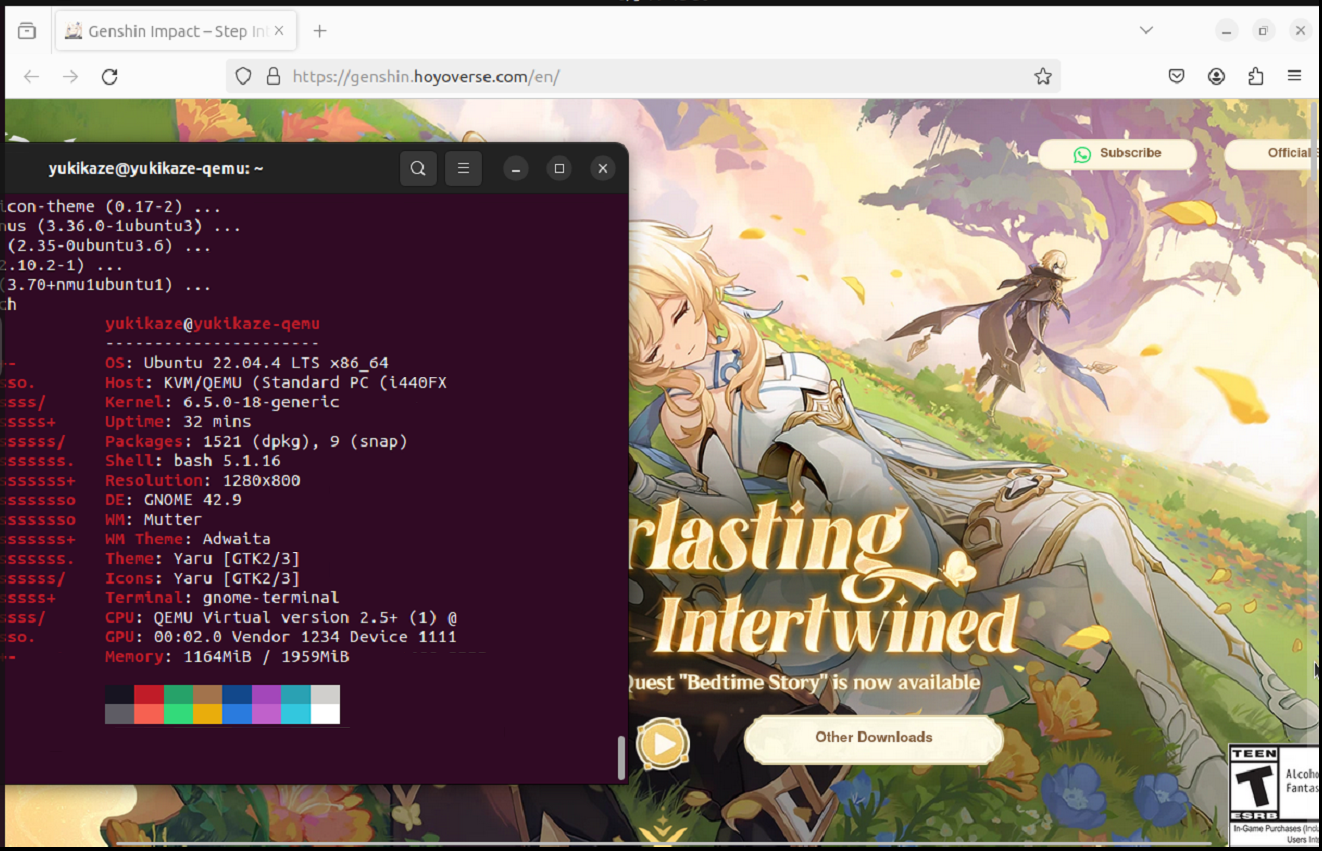Click the "CPU: QEMU Virtual version 2.5+" line

click(x=281, y=618)
